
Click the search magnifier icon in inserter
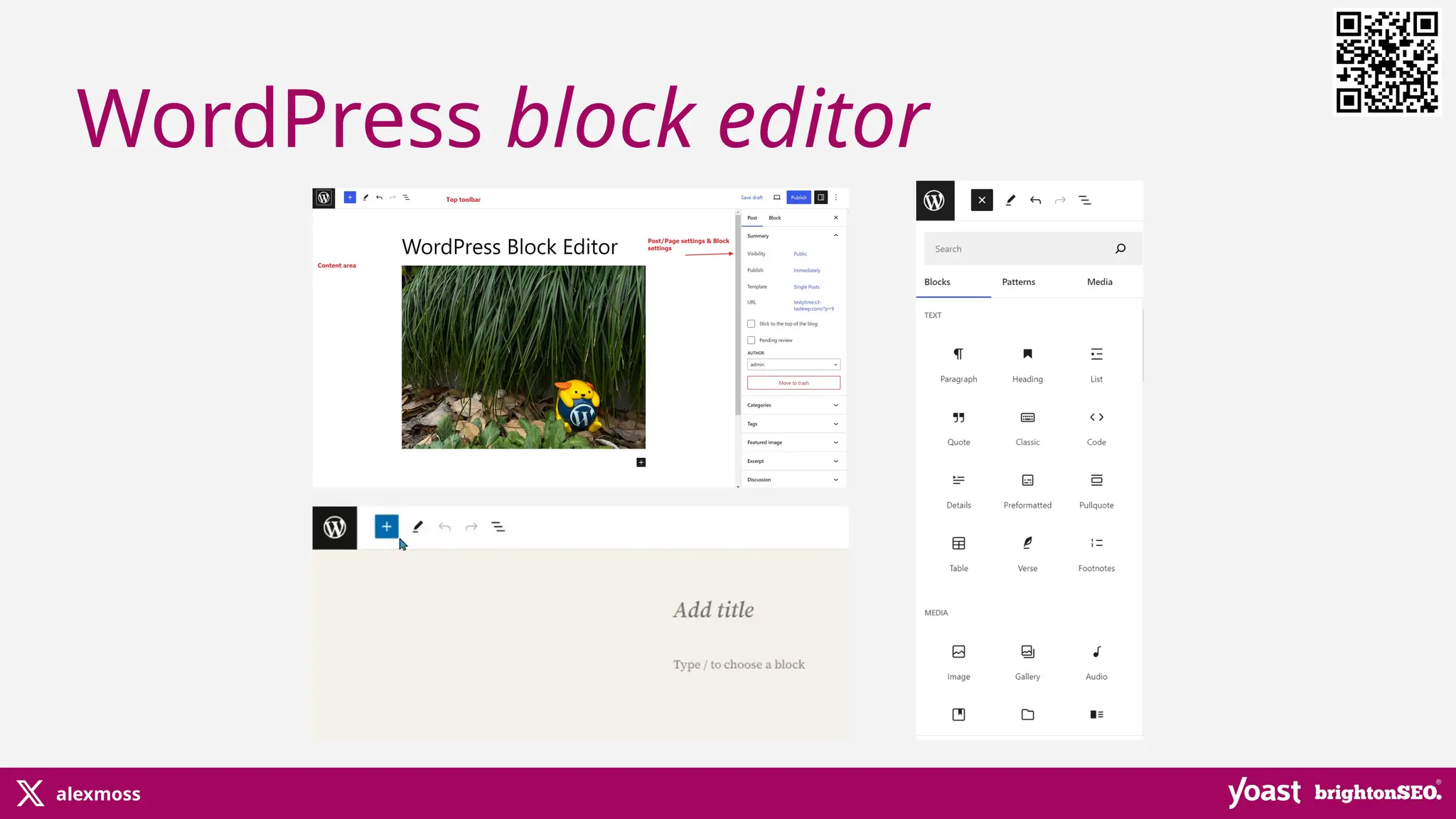1120,249
